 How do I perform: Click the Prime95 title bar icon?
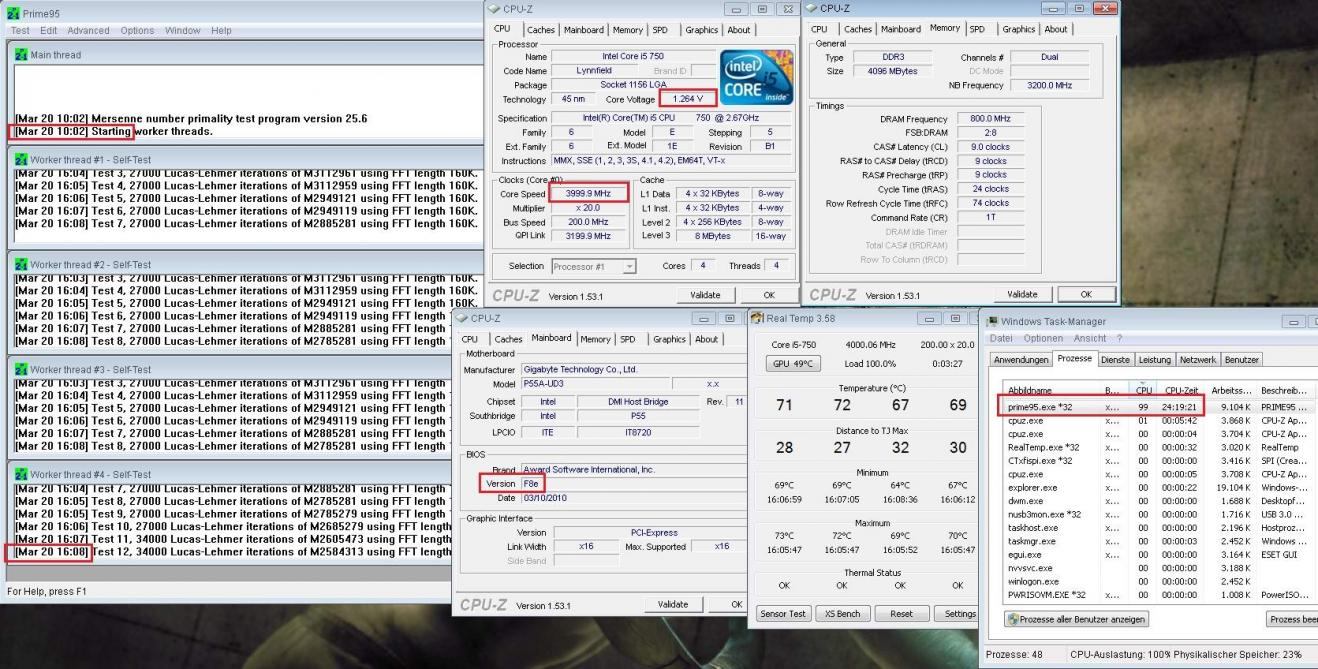point(13,15)
